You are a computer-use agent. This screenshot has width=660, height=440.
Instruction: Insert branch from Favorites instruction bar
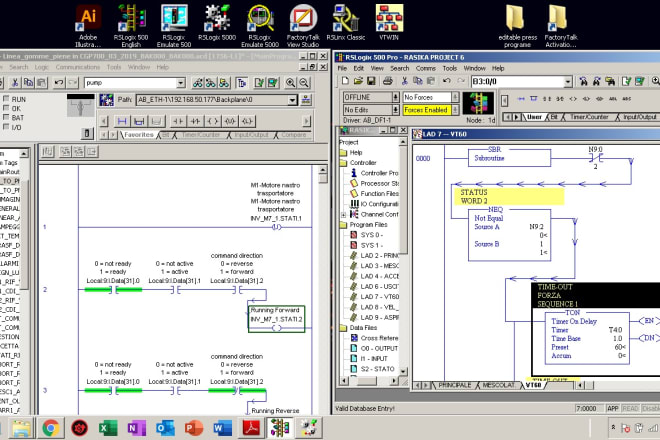coord(139,121)
